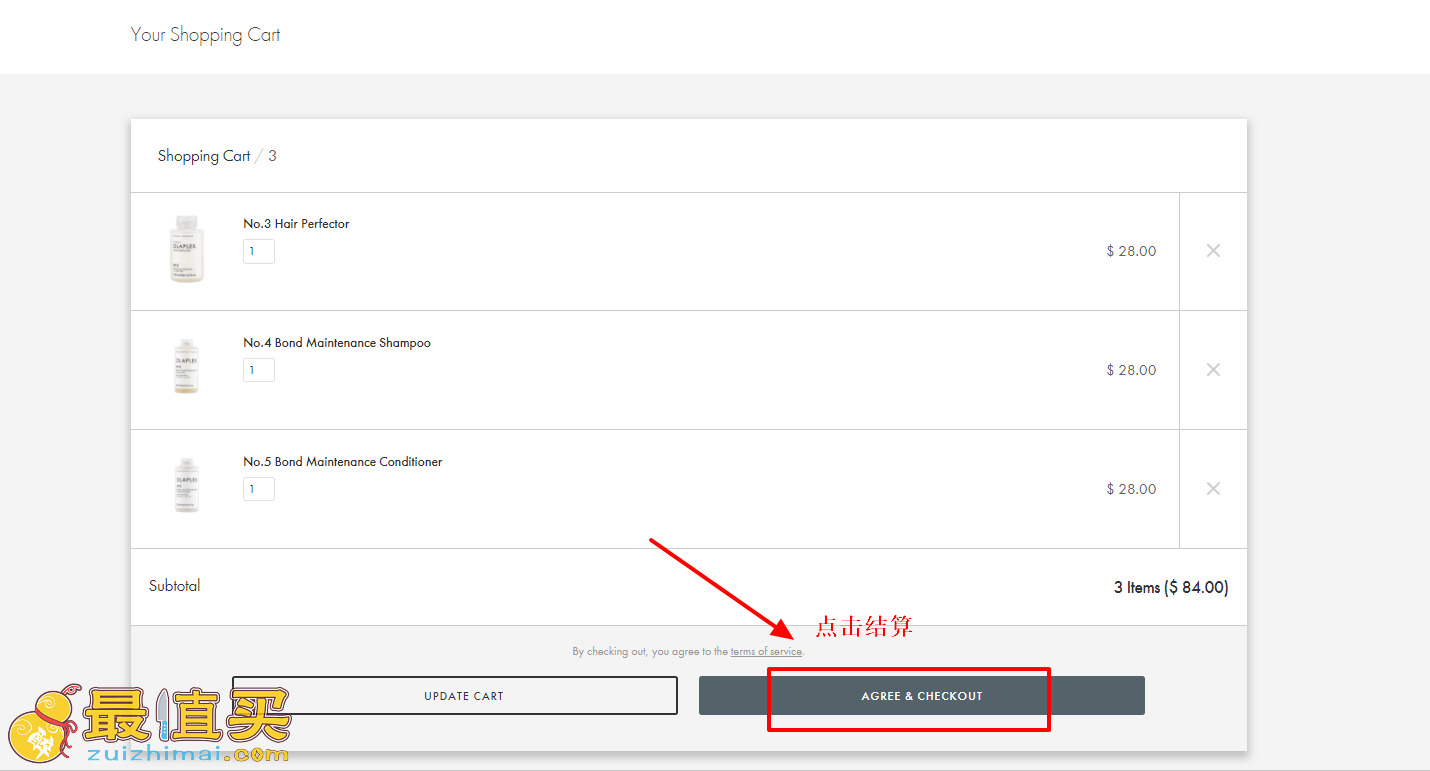Viewport: 1430px width, 771px height.
Task: Open No.4 Bond Maintenance Shampoo product image
Action: click(x=187, y=366)
